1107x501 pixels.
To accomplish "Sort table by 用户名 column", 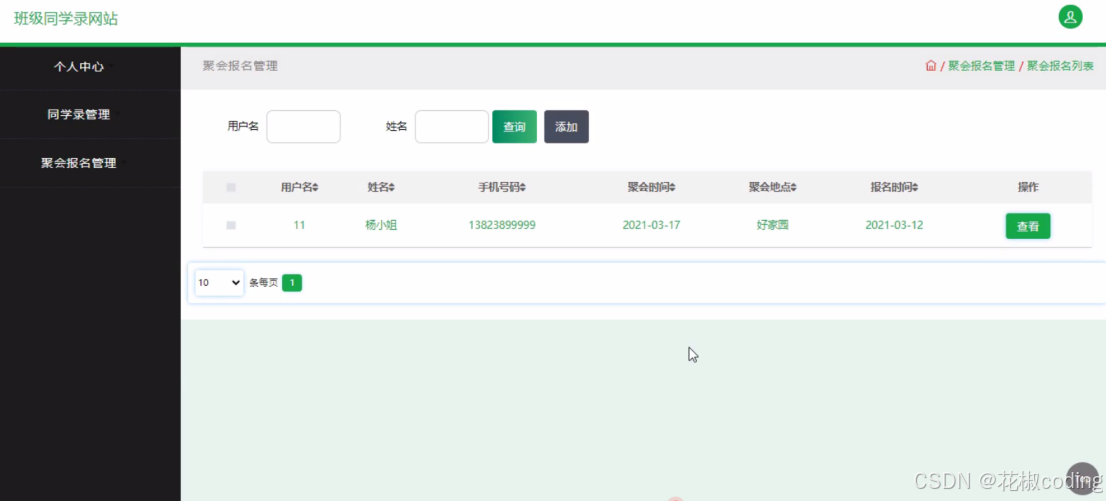I will 299,188.
